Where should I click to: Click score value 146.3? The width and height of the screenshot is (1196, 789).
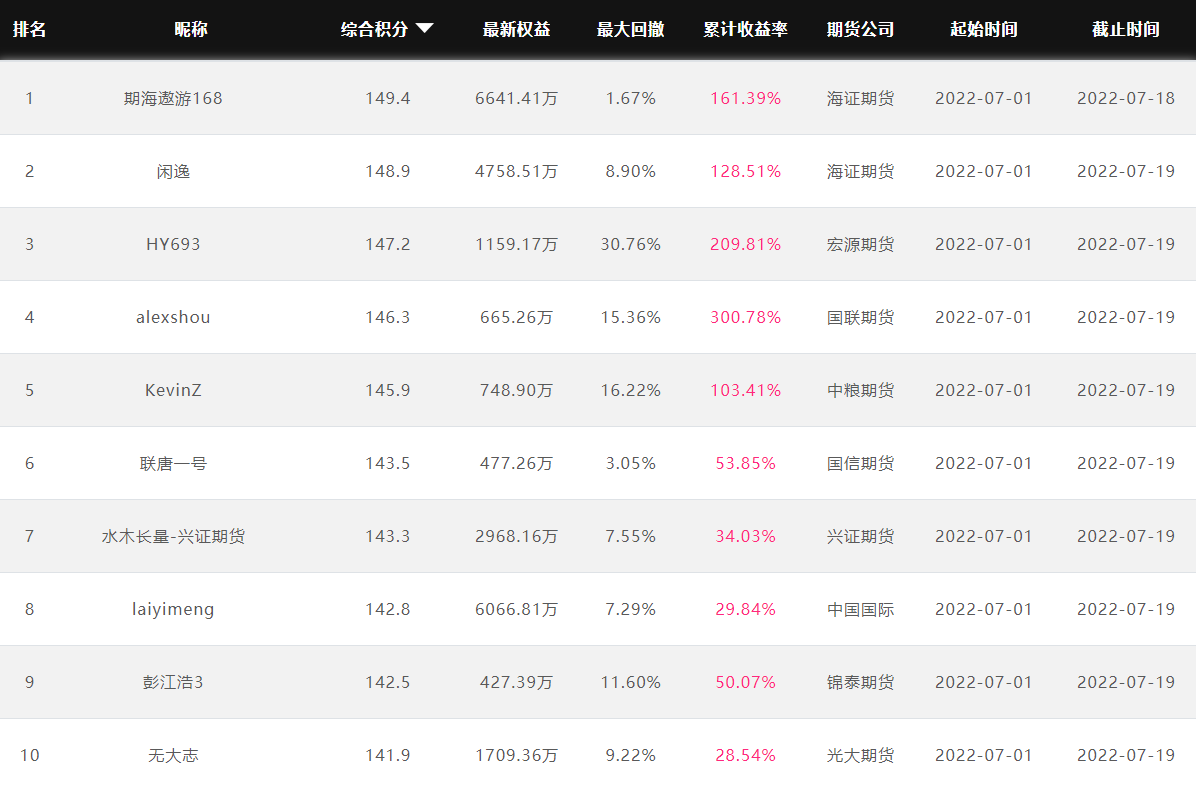387,317
